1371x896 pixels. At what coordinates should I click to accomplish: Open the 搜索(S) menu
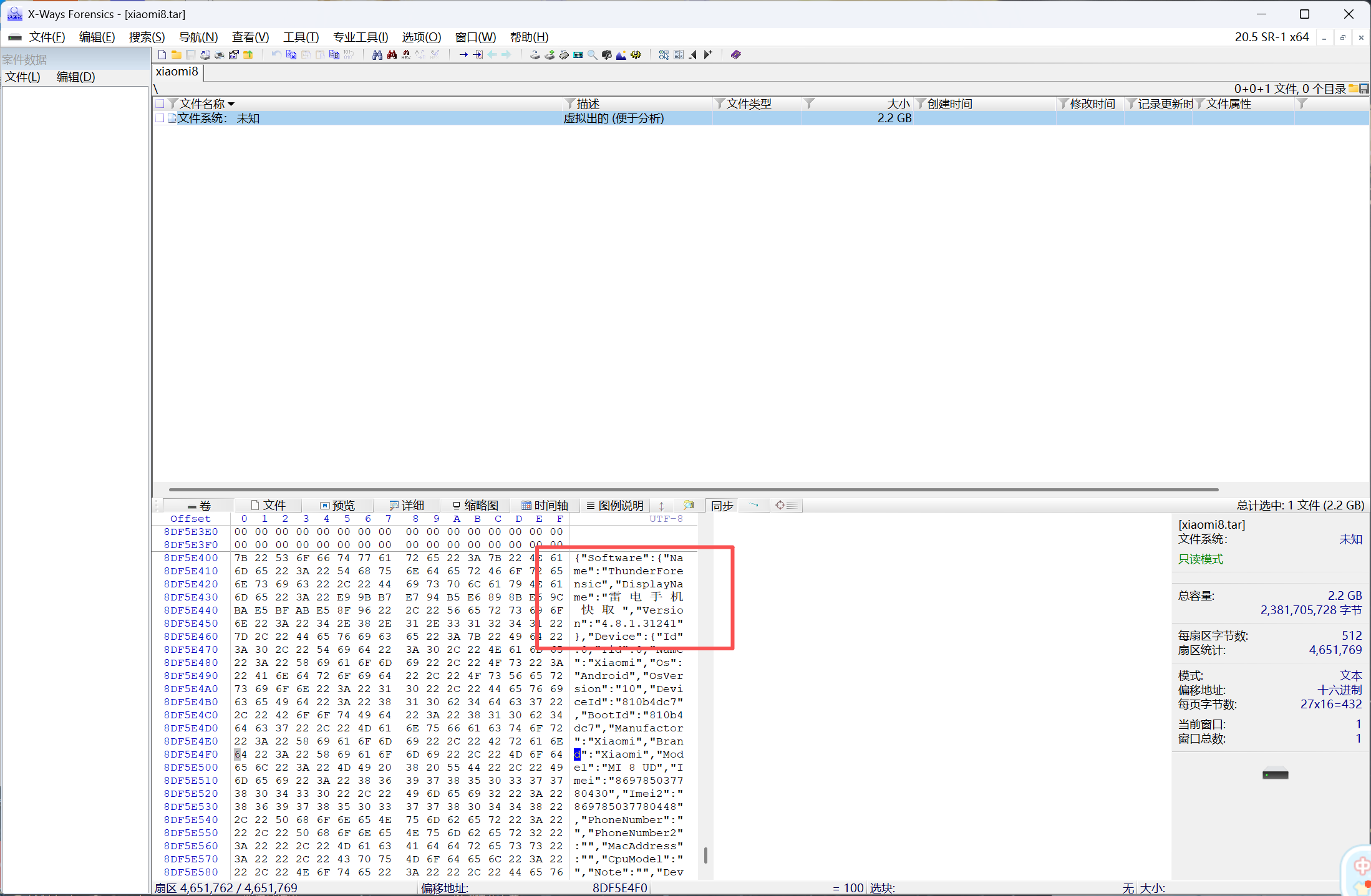(147, 37)
